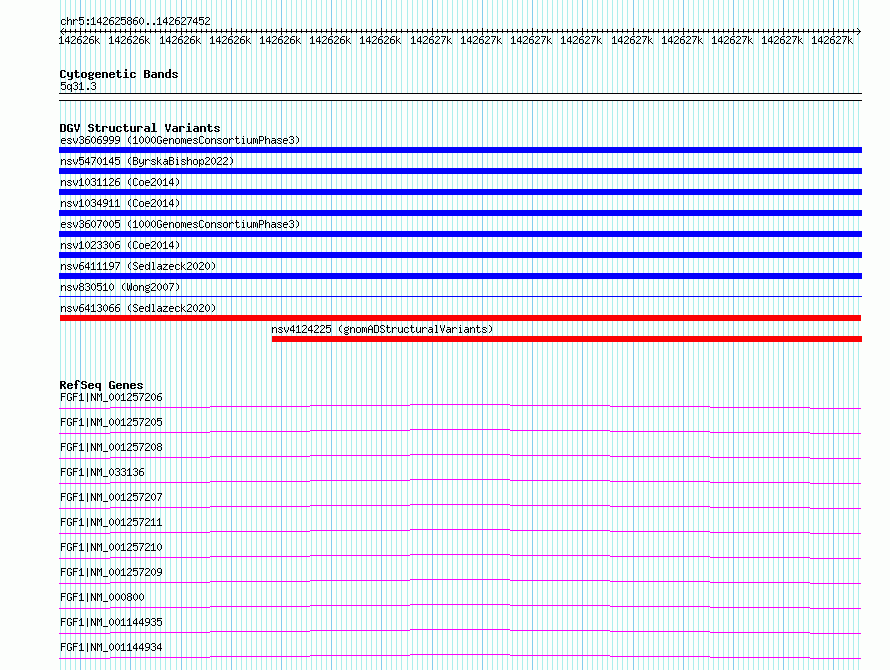Click the DGV Structural Variants track title
890x670 pixels.
pyautogui.click(x=140, y=128)
